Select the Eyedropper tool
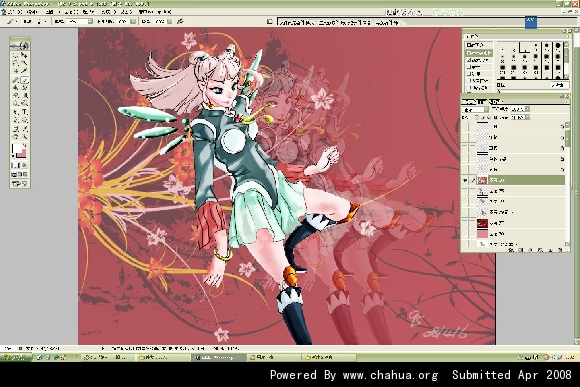This screenshot has height=387, width=580. tap(24, 128)
